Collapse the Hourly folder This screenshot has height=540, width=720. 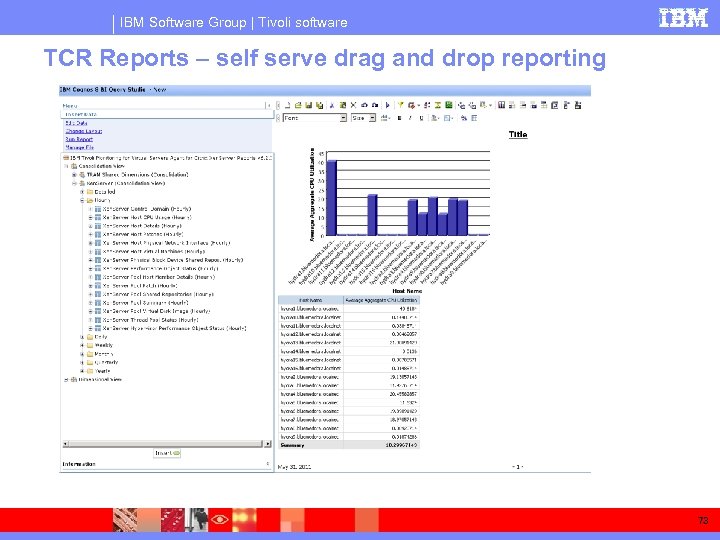pos(82,200)
